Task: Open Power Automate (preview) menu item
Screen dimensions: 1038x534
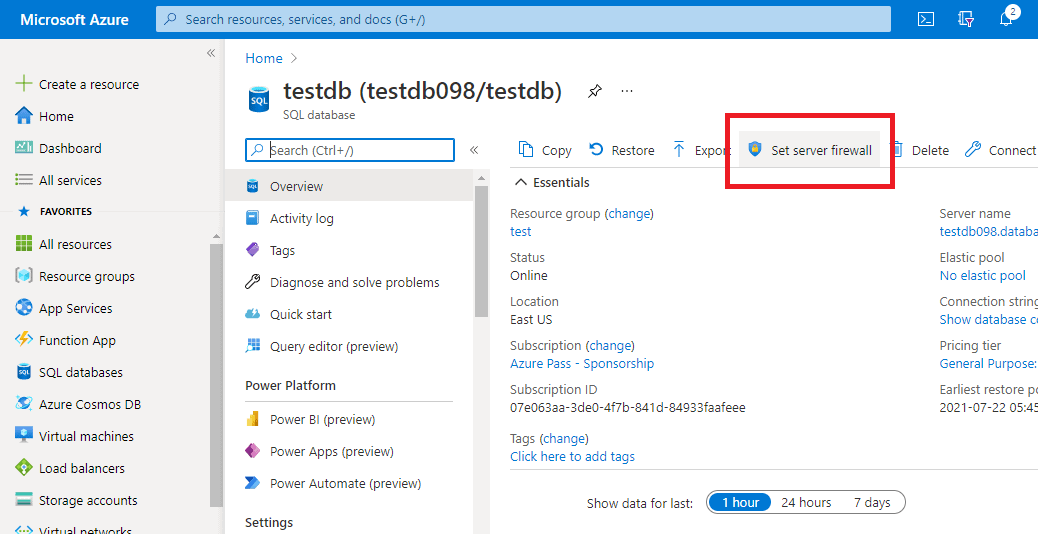Action: tap(348, 483)
